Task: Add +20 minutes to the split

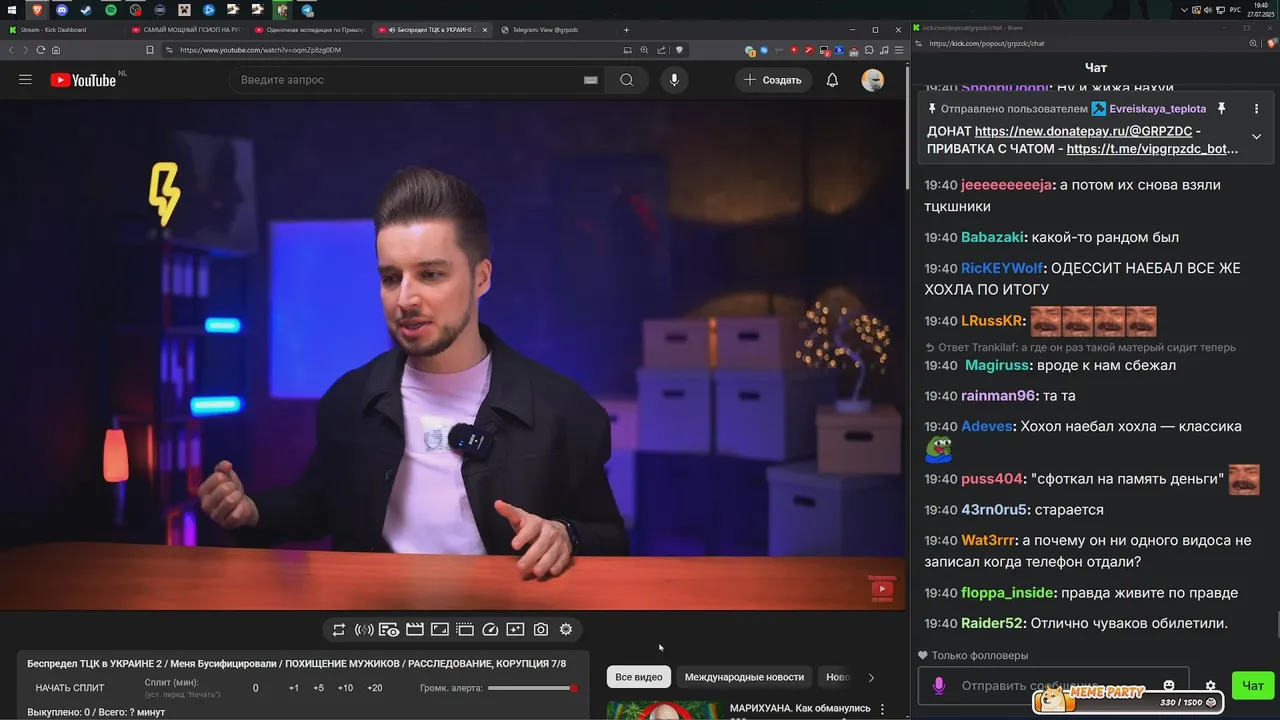Action: 375,688
